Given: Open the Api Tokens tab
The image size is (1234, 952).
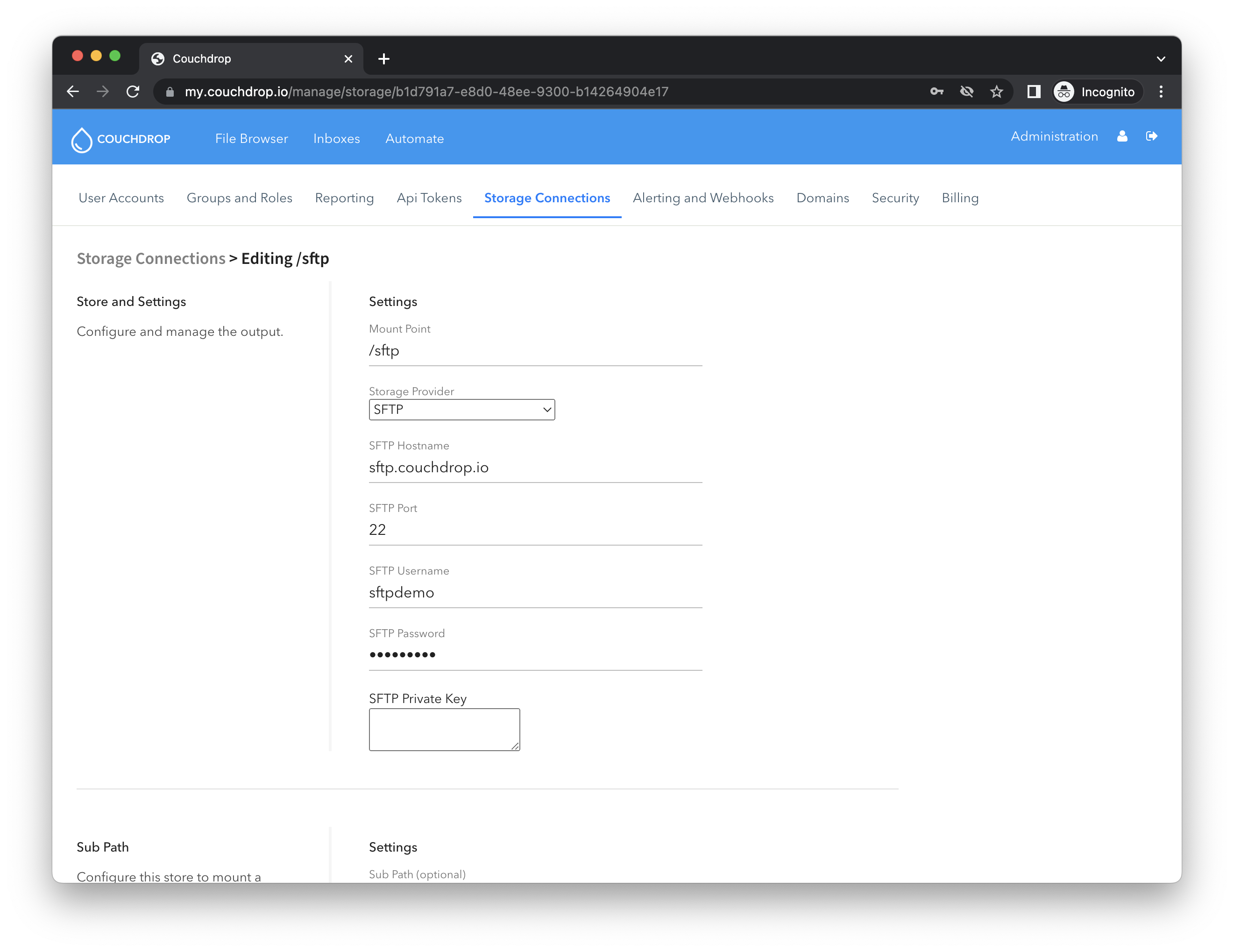Looking at the screenshot, I should [x=429, y=198].
